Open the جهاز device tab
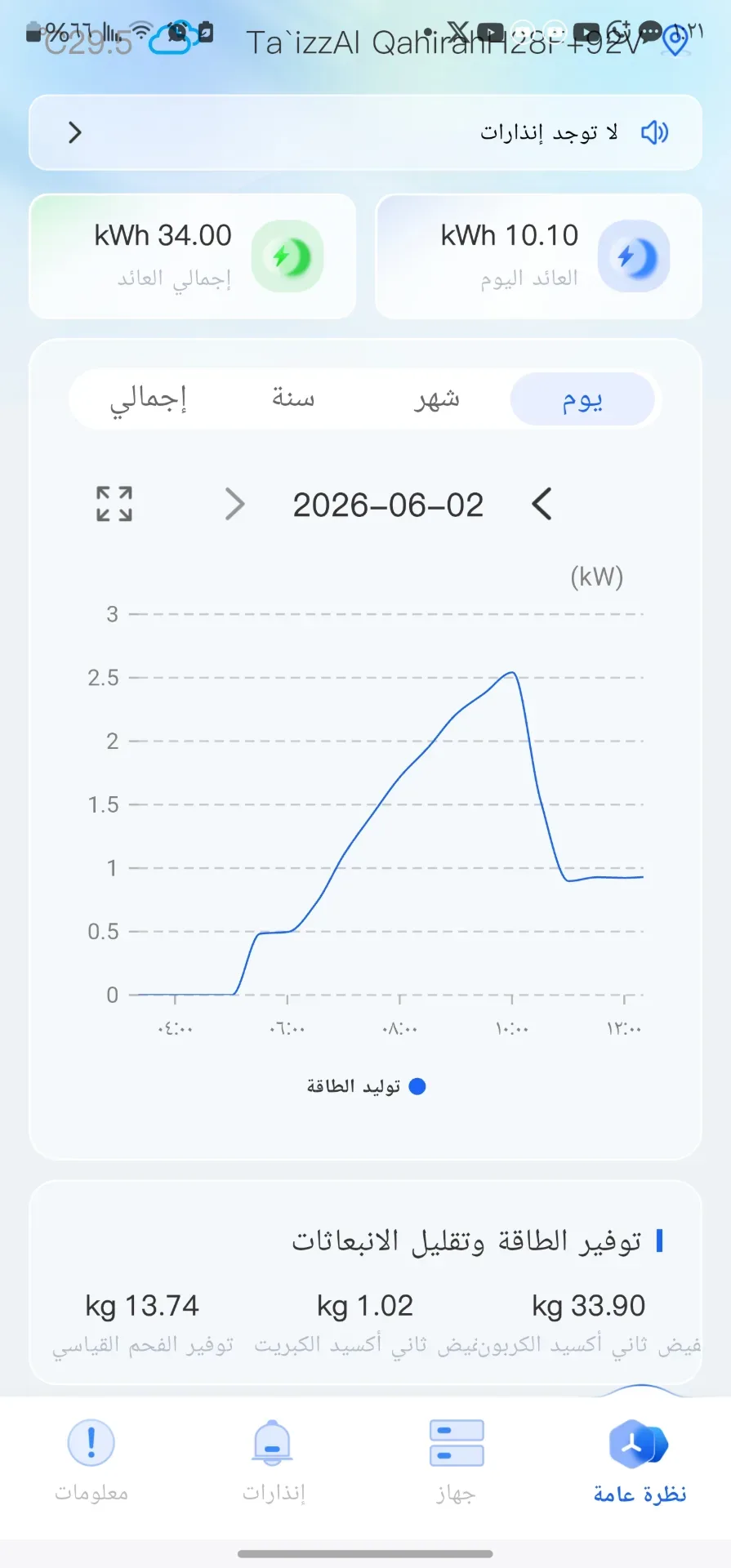731x1568 pixels. (x=457, y=1461)
